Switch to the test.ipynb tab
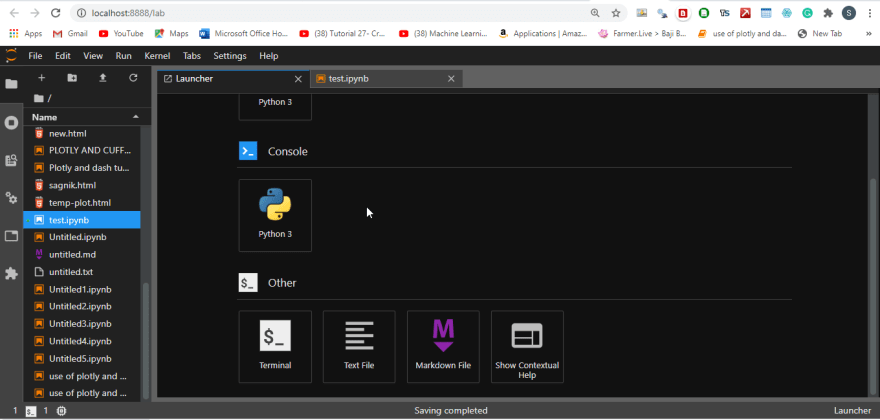This screenshot has width=880, height=420. 386,79
